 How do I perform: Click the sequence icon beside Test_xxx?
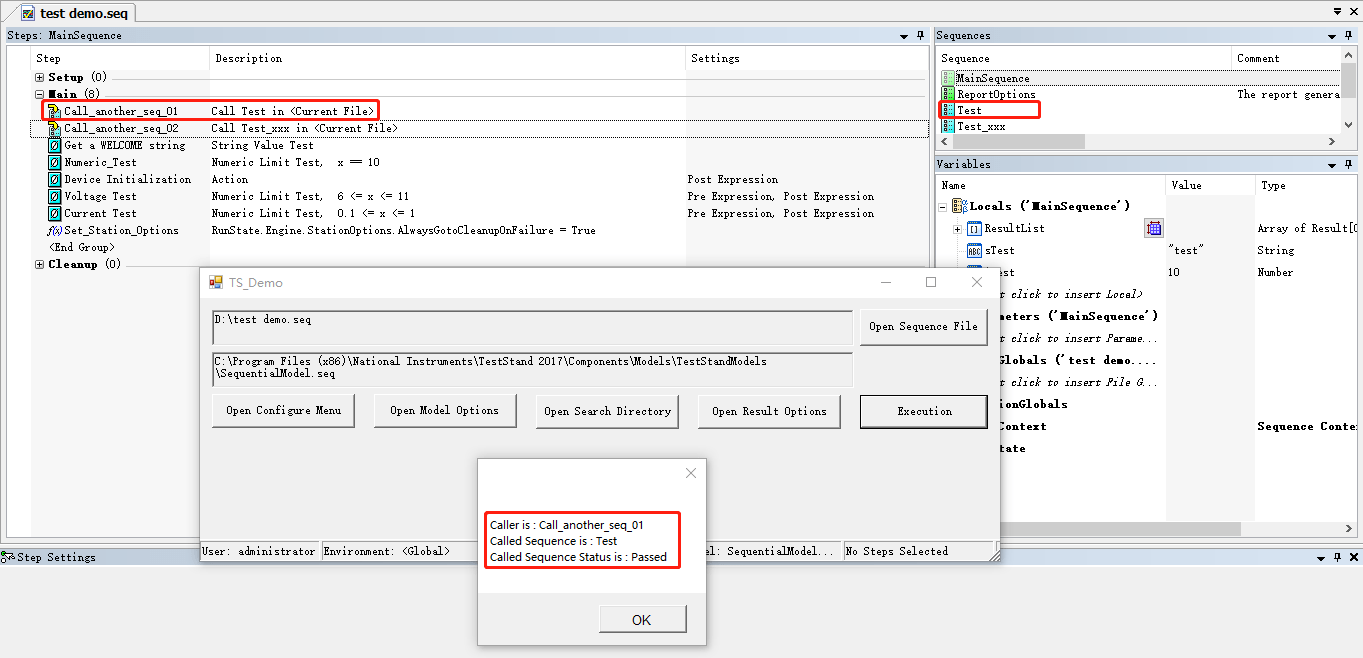click(946, 125)
